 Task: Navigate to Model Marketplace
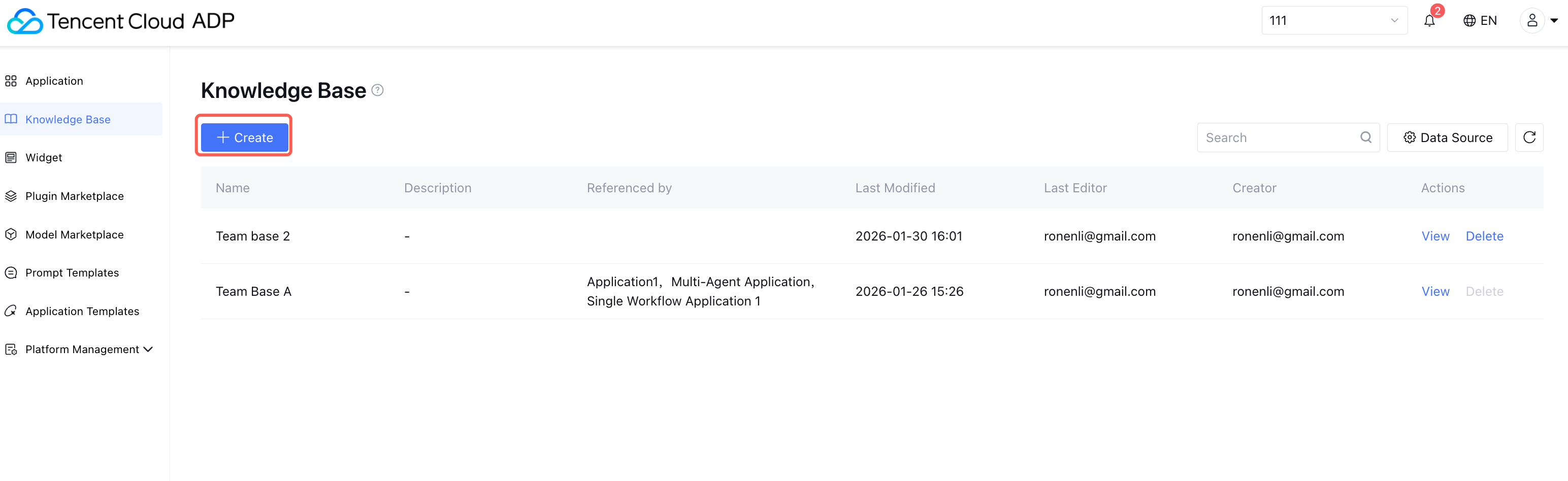(74, 235)
